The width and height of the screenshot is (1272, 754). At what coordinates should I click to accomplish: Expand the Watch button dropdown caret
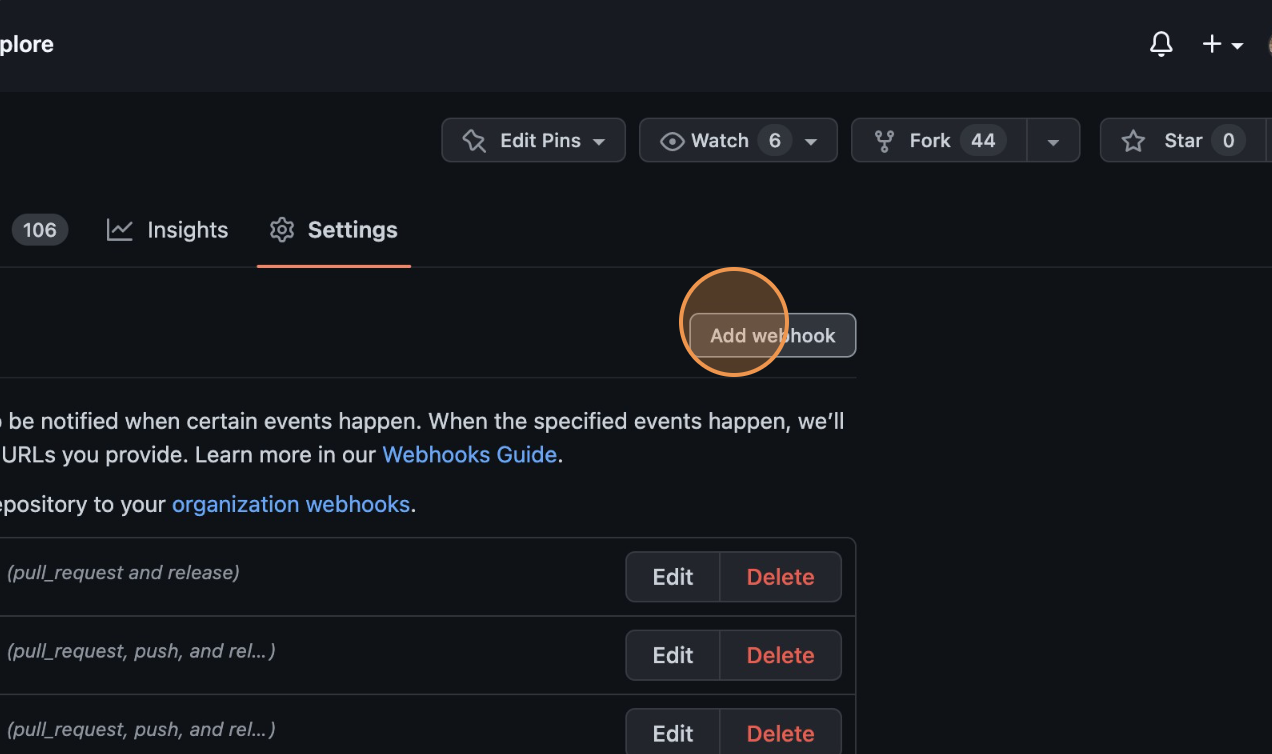pos(811,140)
